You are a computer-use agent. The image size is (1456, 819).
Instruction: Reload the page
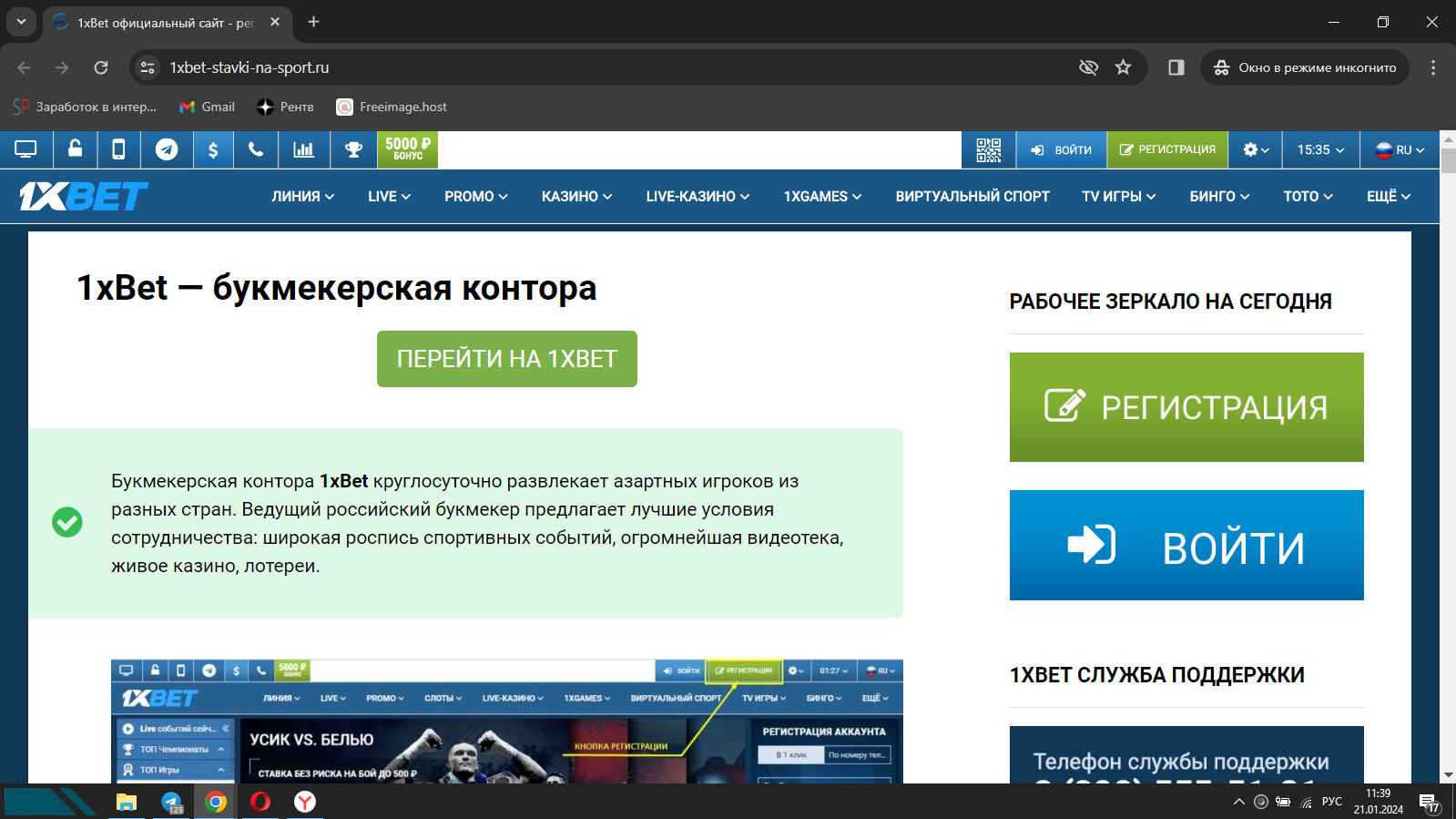[101, 67]
